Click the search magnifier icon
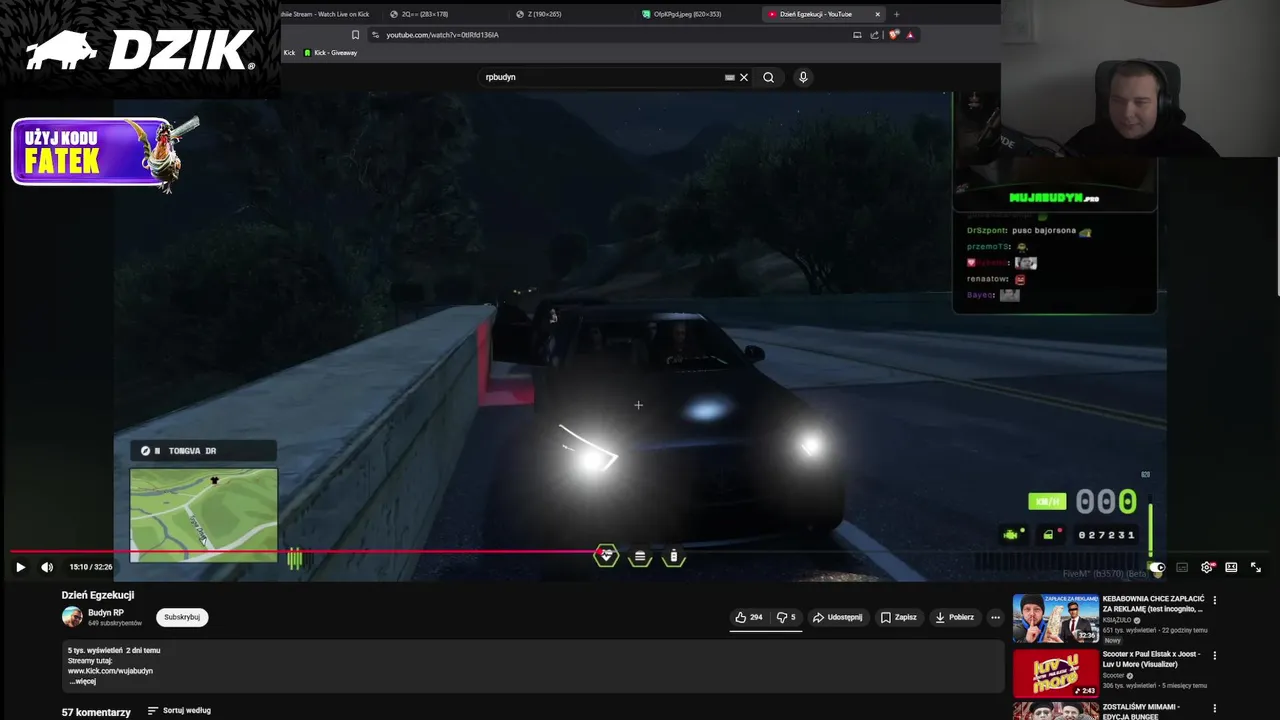The width and height of the screenshot is (1280, 720). 768,77
